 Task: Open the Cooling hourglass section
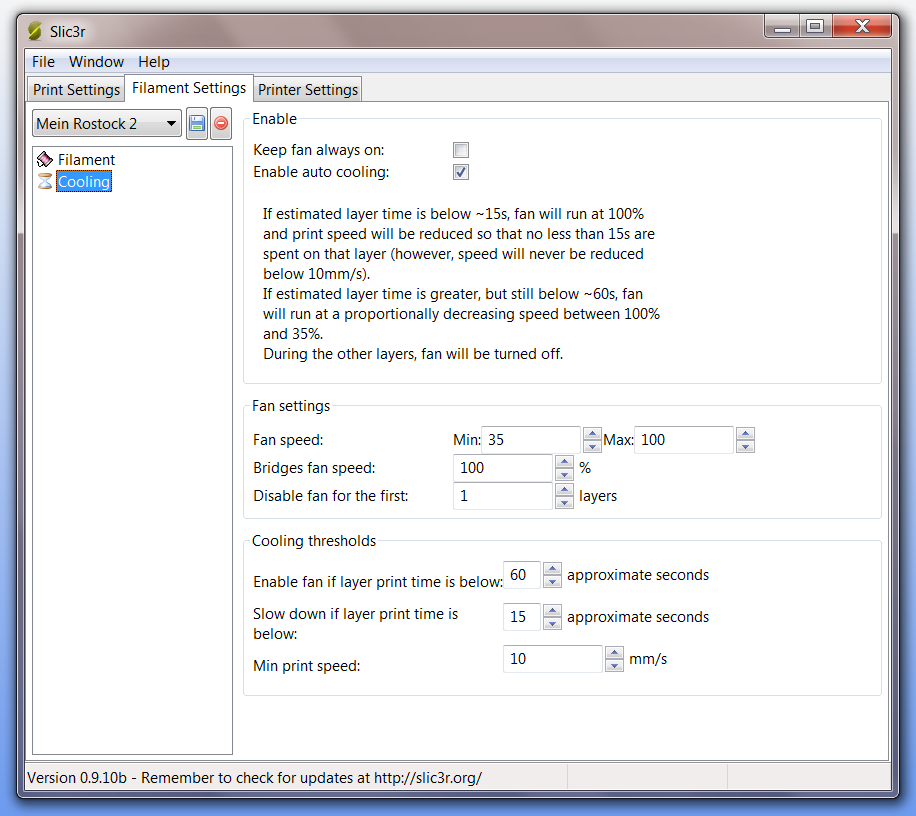coord(83,181)
